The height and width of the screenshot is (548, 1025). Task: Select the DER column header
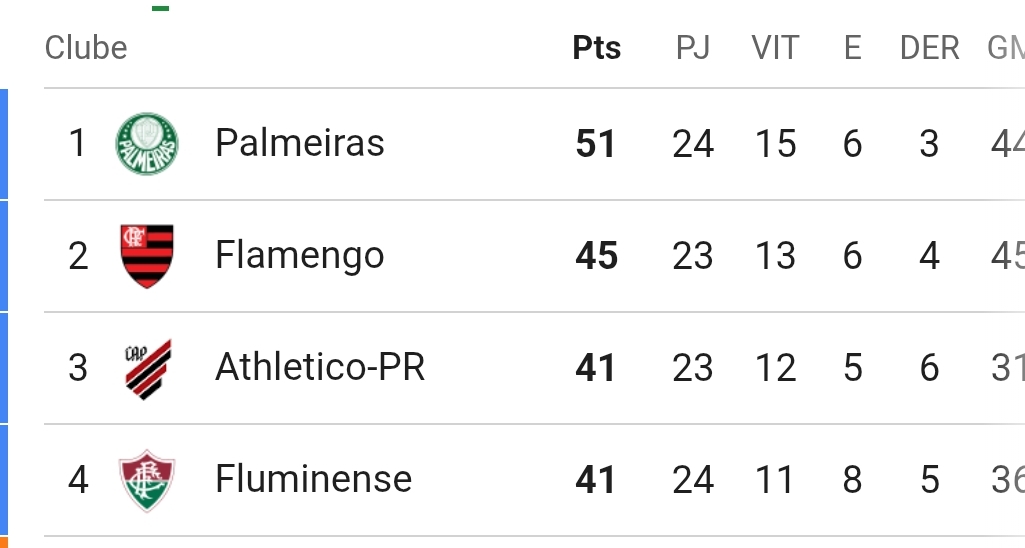point(930,48)
